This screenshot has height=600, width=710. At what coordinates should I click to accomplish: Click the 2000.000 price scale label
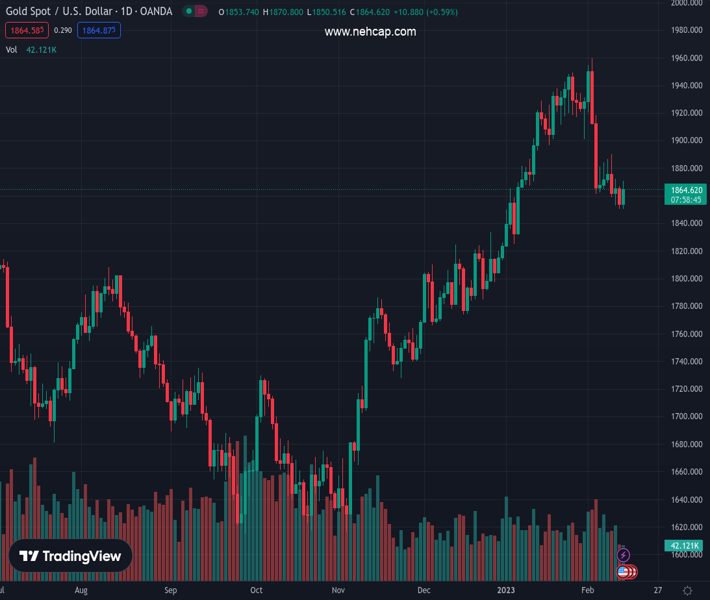pos(686,3)
